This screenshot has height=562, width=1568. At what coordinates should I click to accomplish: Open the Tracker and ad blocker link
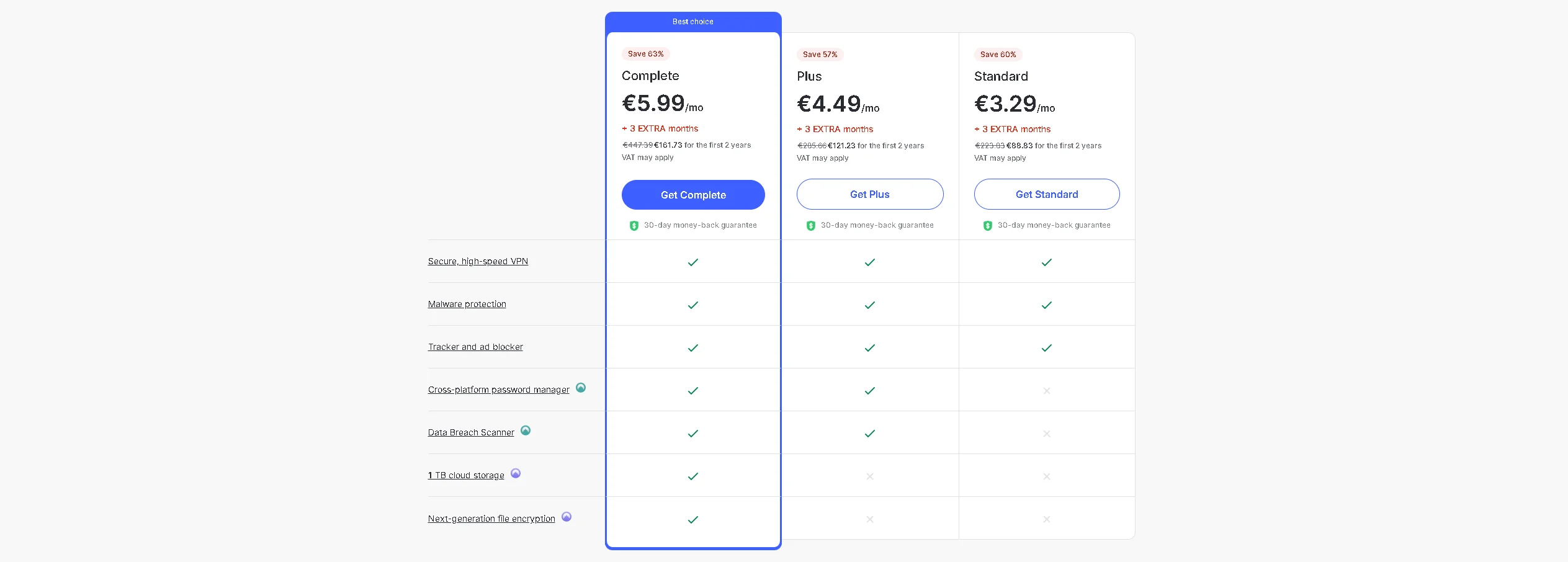coord(475,347)
